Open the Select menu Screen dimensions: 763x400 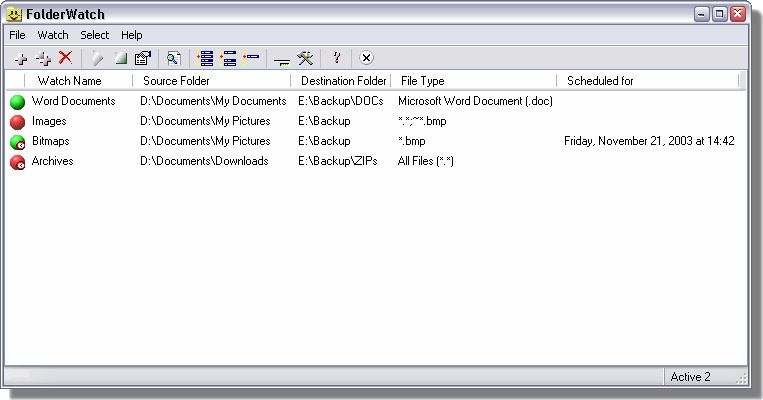[94, 35]
